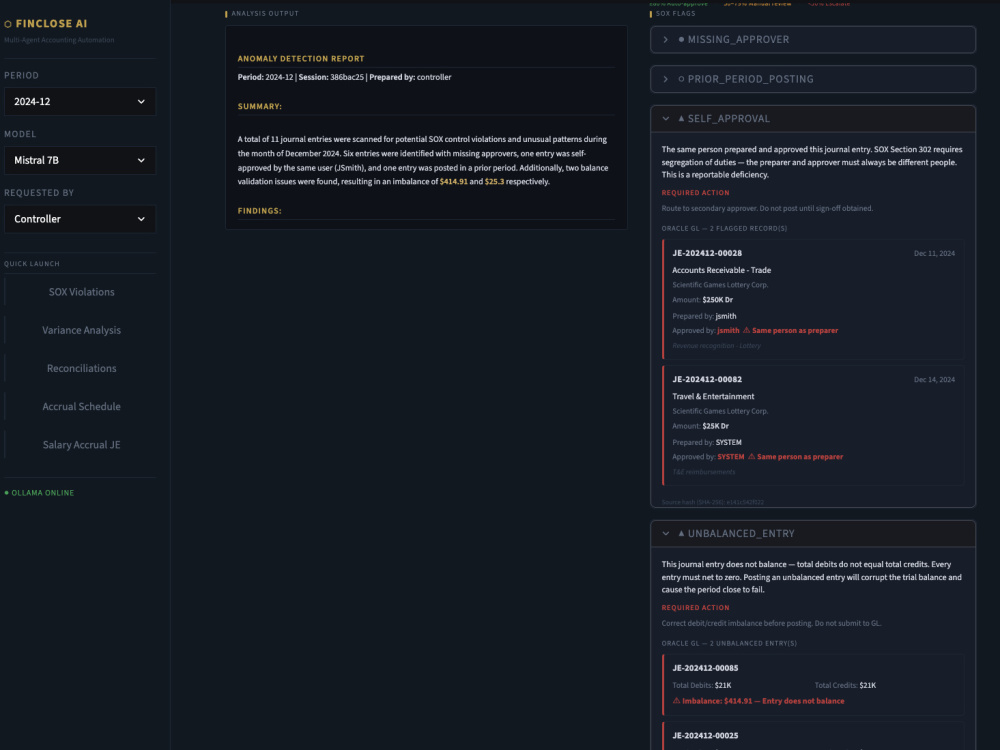Image resolution: width=1000 pixels, height=750 pixels.
Task: Launch Salary Accrual JE quick action
Action: click(81, 445)
